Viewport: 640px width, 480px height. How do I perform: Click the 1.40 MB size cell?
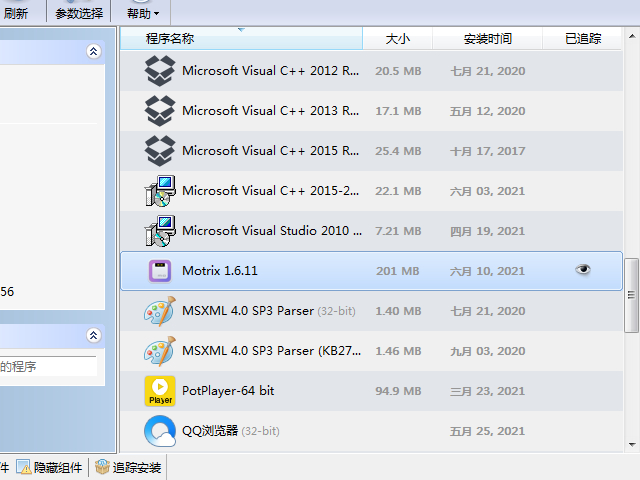tap(398, 311)
